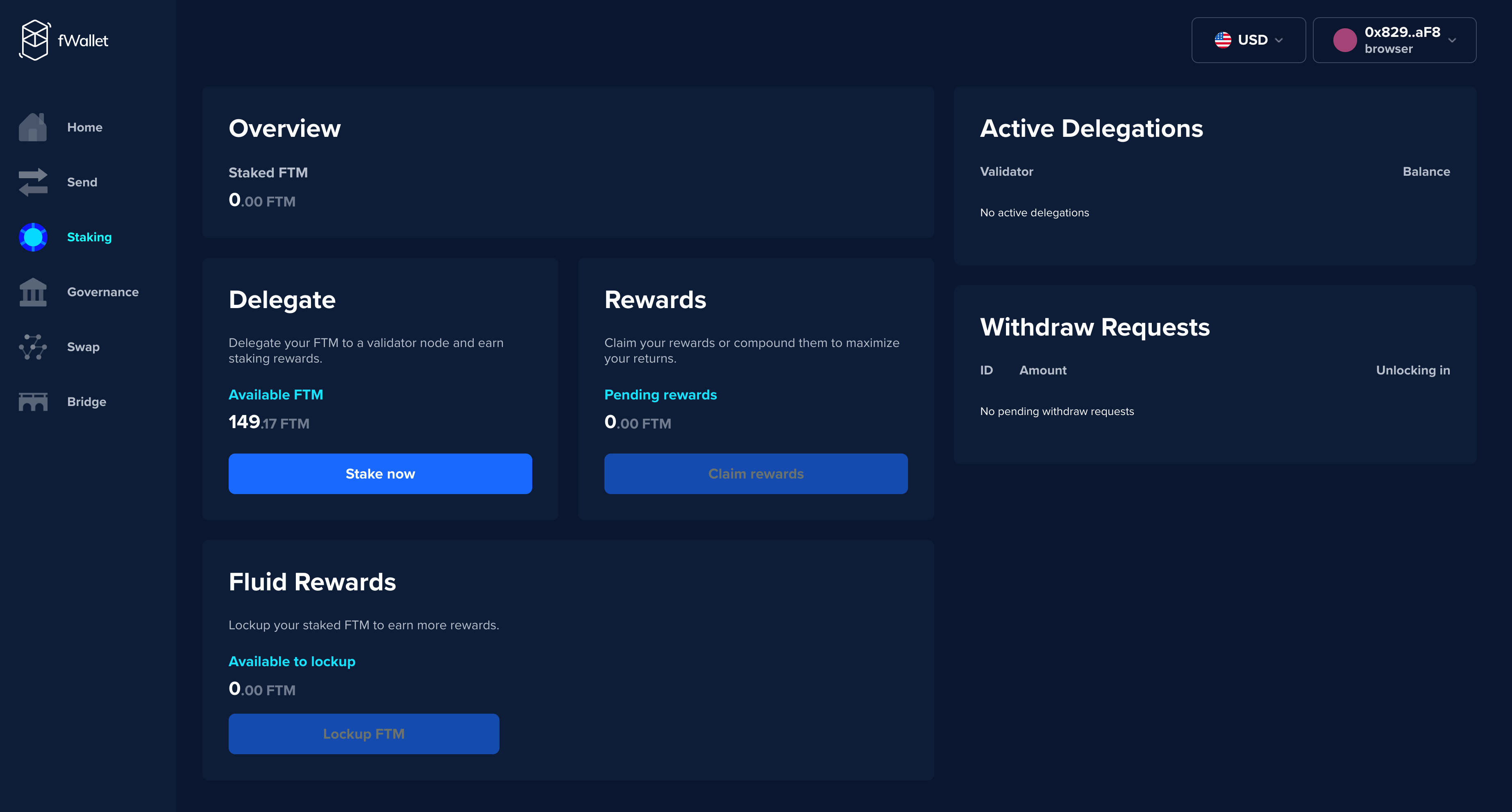Click the US flag currency icon
Screen dimensions: 1512x812
tap(1223, 40)
